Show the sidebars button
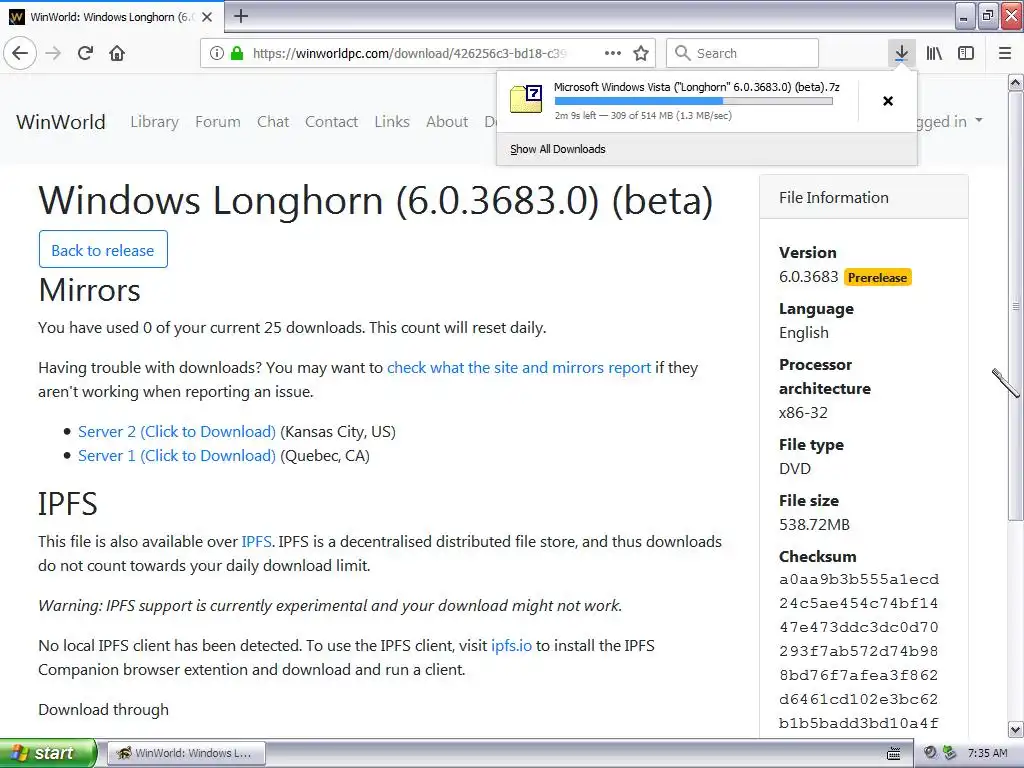 pyautogui.click(x=966, y=53)
